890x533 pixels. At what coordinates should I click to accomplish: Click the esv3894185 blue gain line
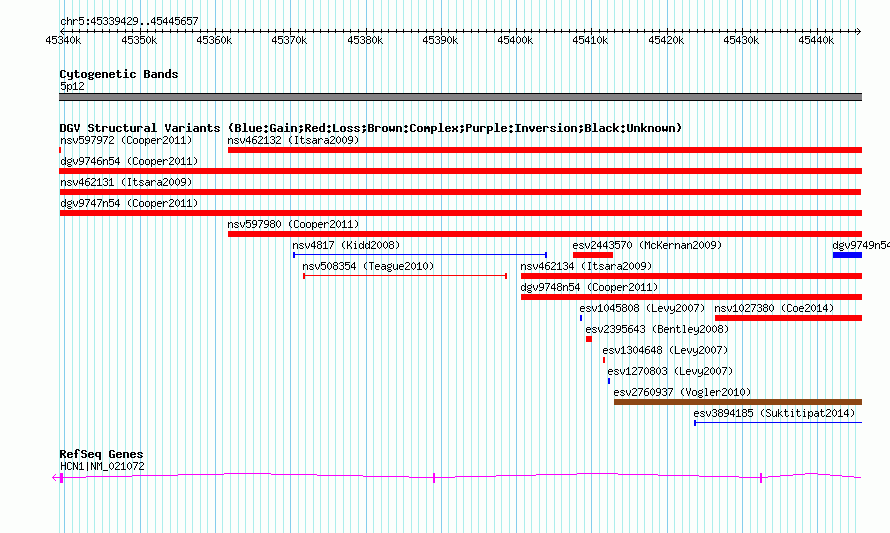[778, 423]
